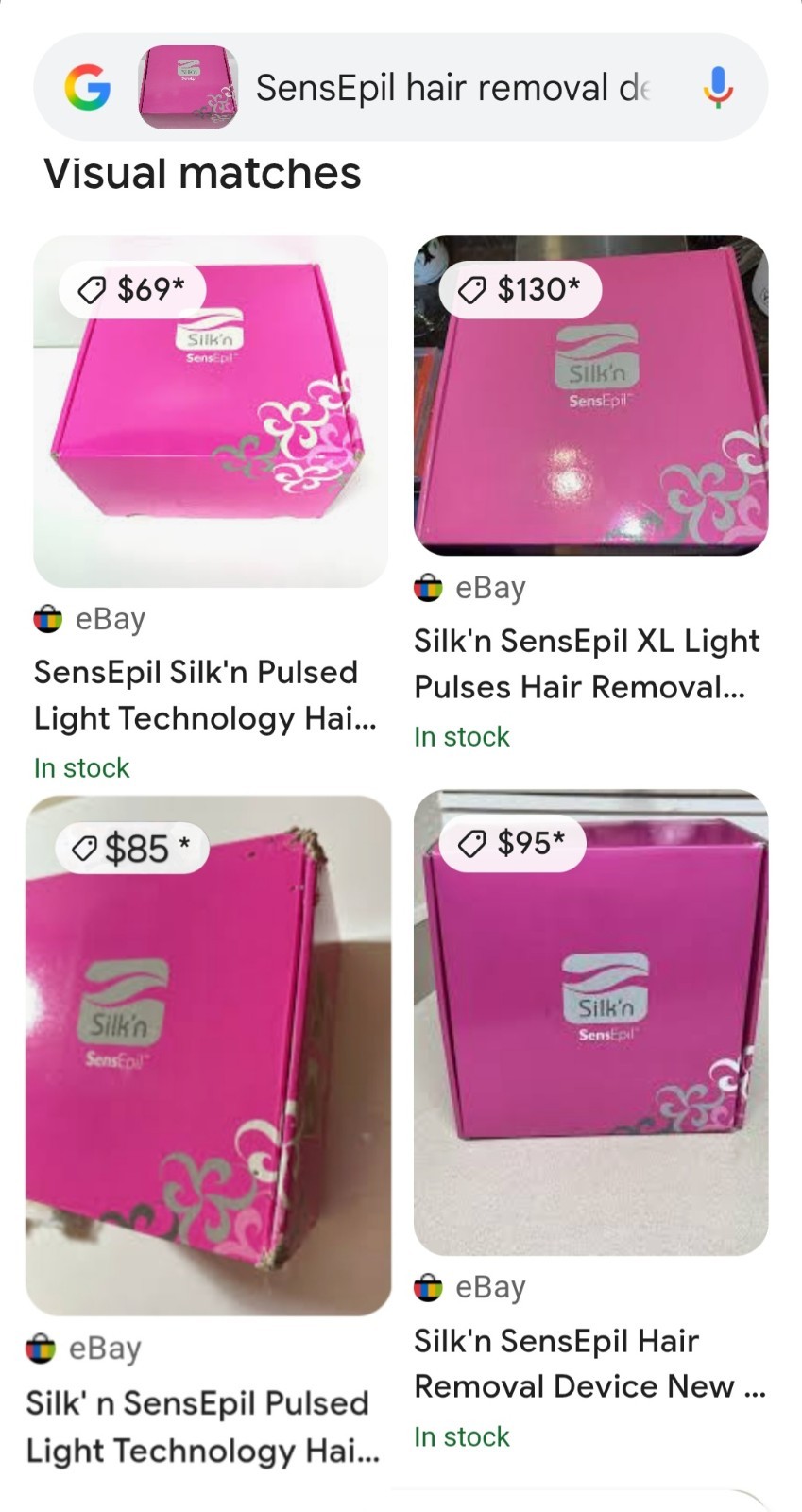Tap the $130 price tag badge

coord(520,289)
